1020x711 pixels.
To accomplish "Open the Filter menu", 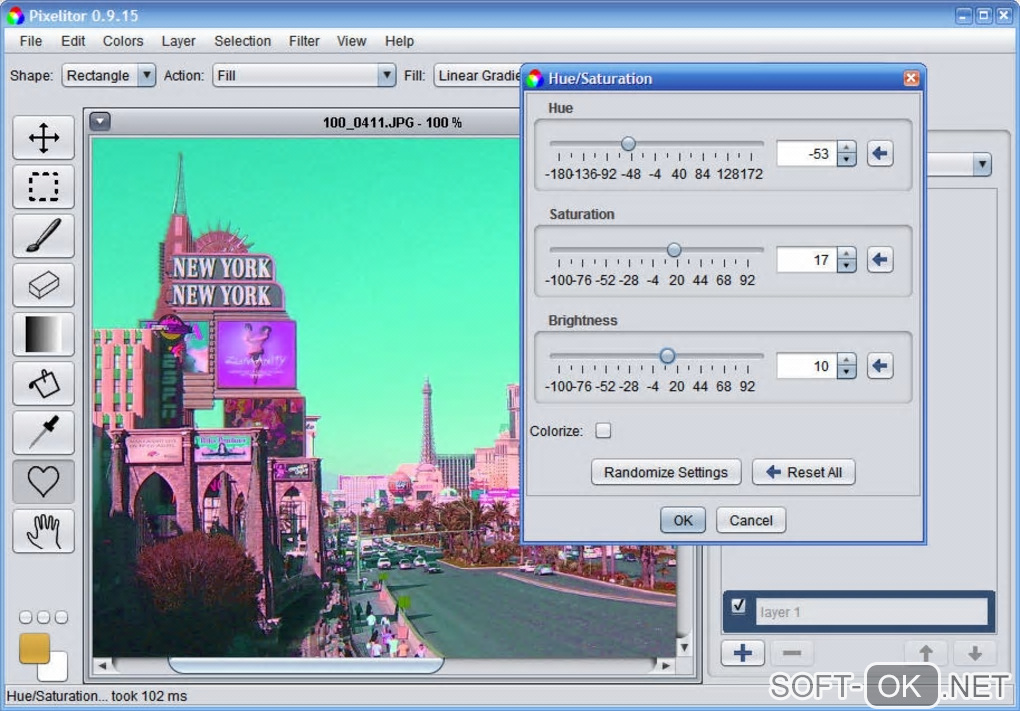I will 304,41.
